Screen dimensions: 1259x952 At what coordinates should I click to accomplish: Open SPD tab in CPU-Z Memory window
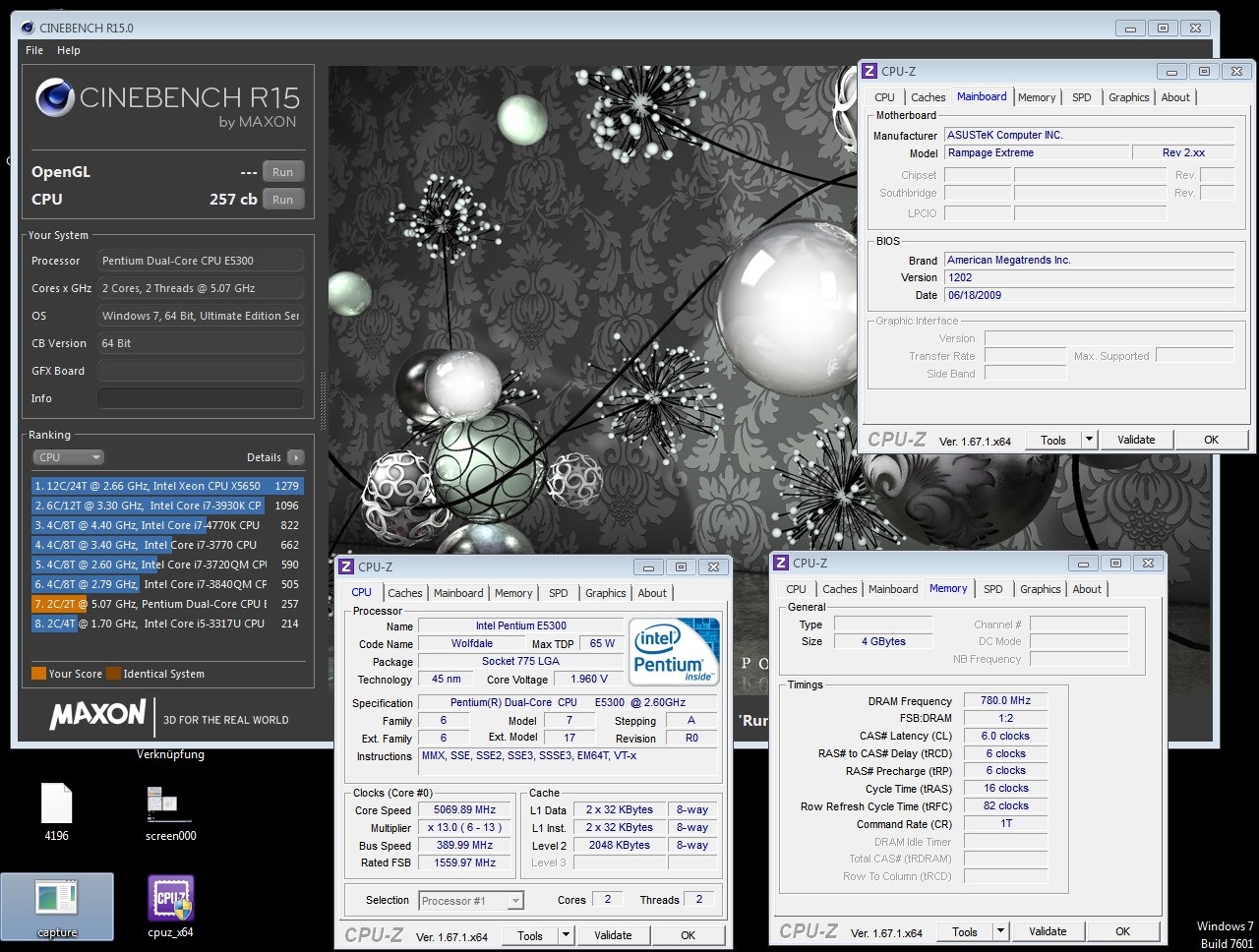pyautogui.click(x=992, y=589)
